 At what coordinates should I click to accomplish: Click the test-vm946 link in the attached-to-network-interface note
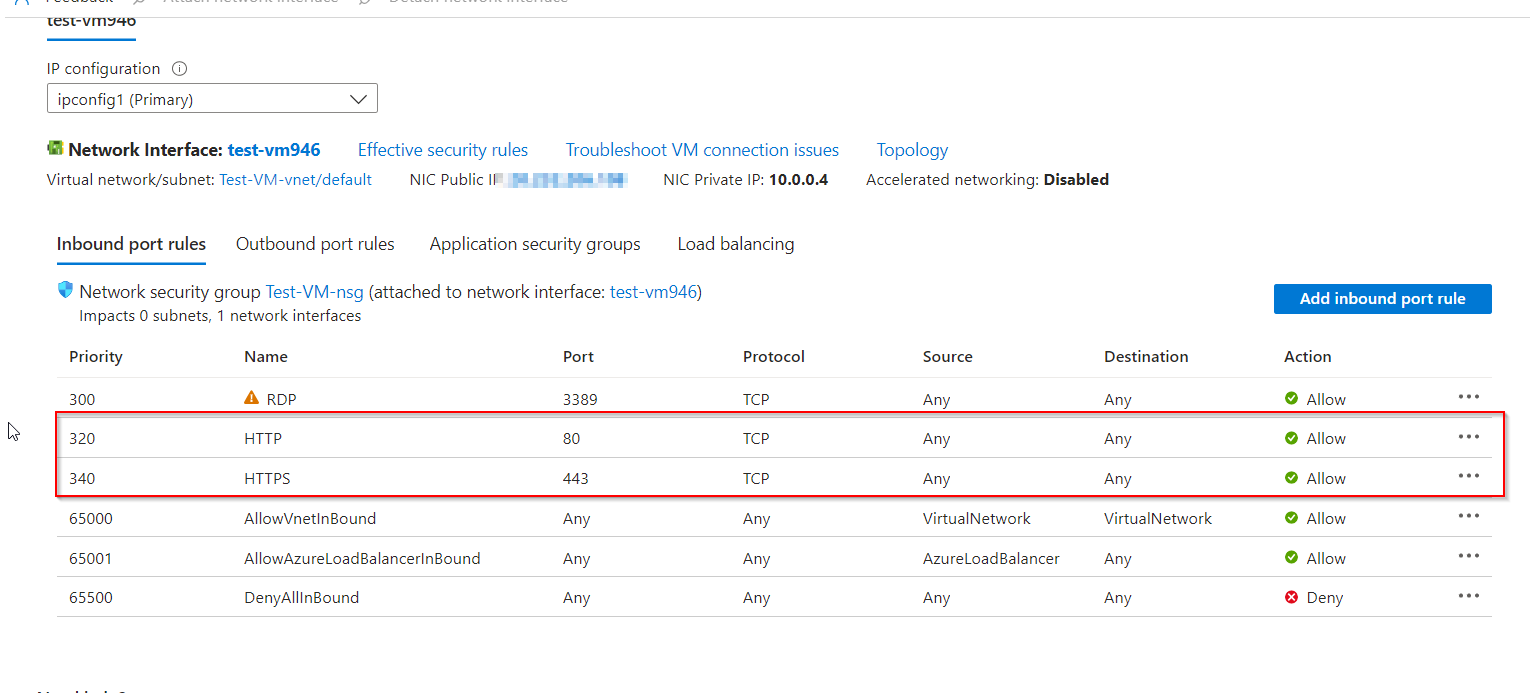(x=653, y=292)
